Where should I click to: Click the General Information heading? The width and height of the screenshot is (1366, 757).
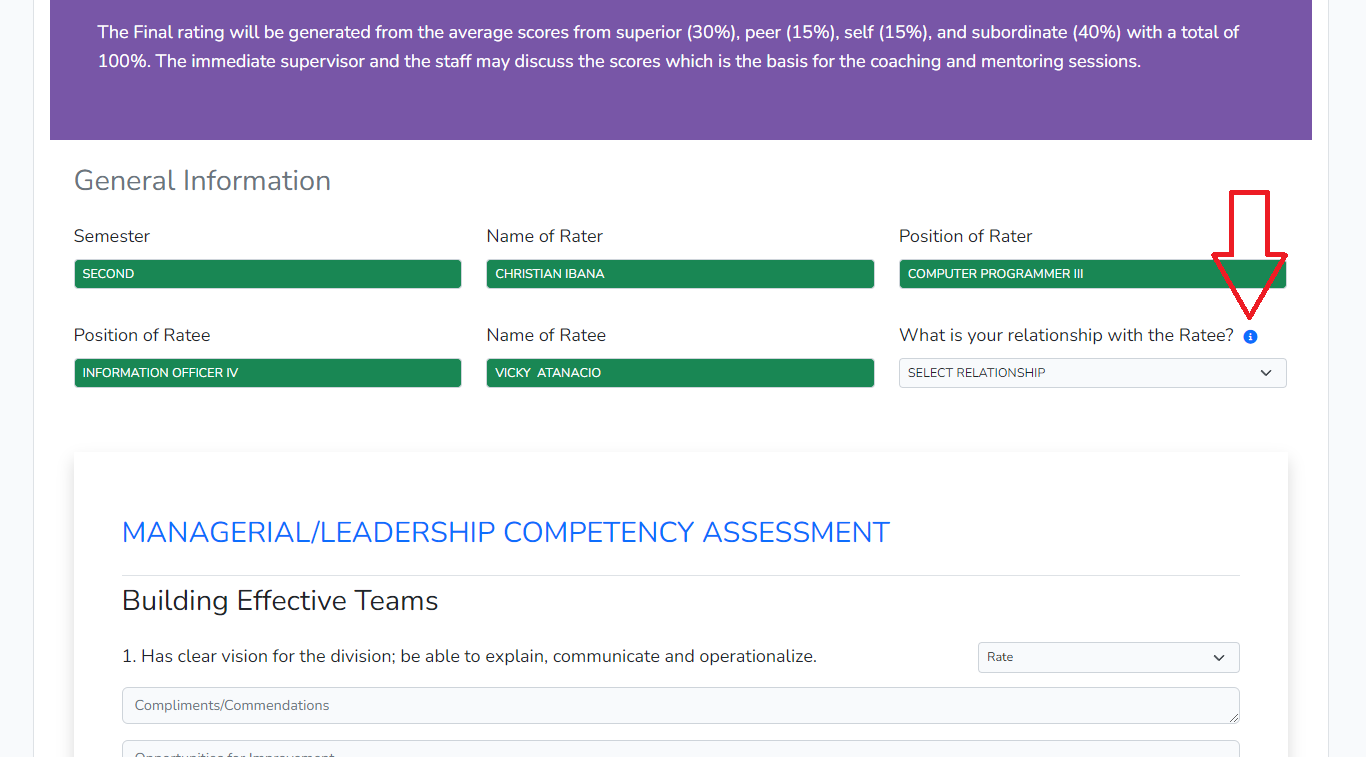tap(202, 181)
